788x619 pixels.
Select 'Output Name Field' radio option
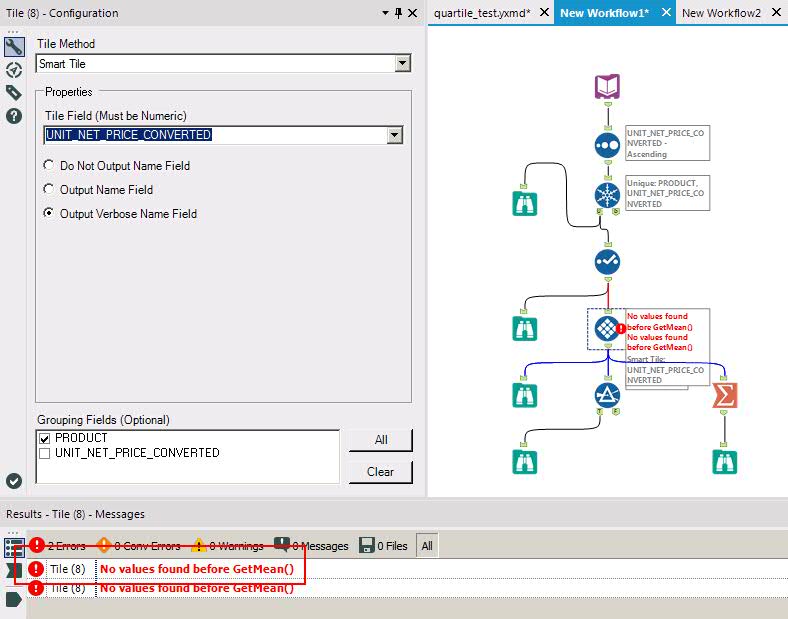pyautogui.click(x=98, y=190)
